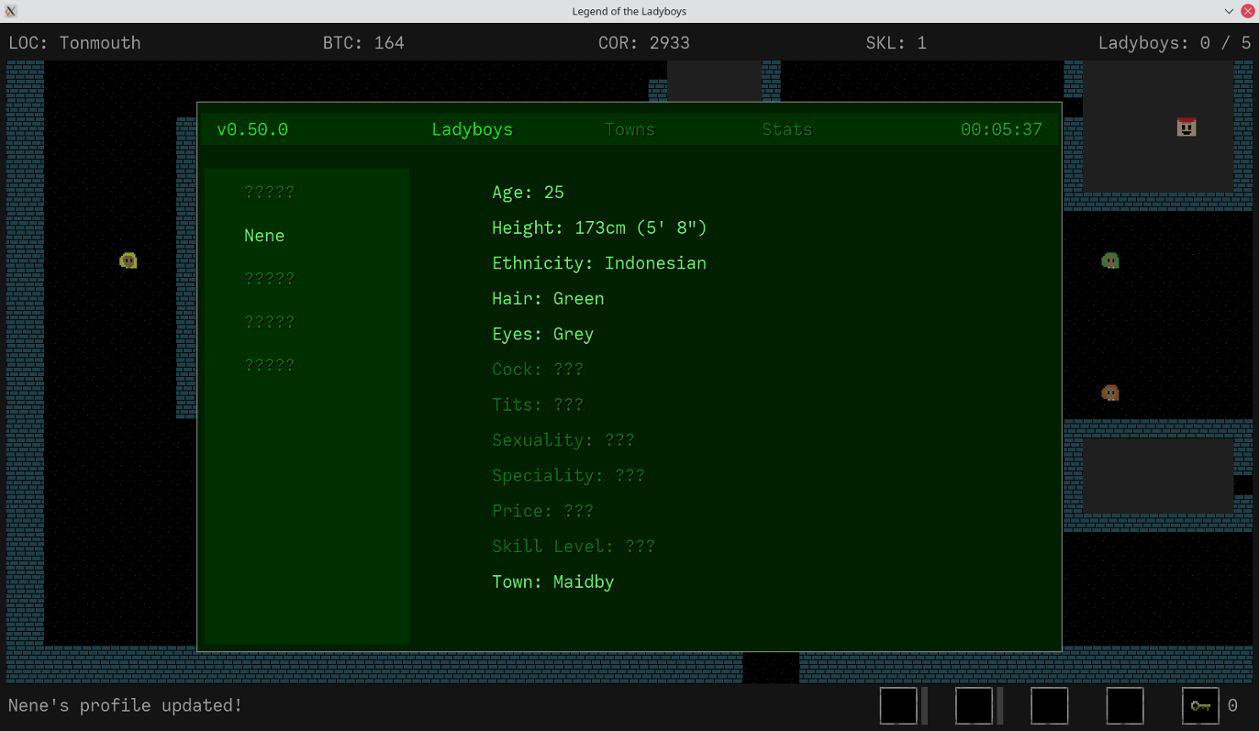Click the orange-haired character sprite
The width and height of the screenshot is (1259, 731).
coord(1110,393)
